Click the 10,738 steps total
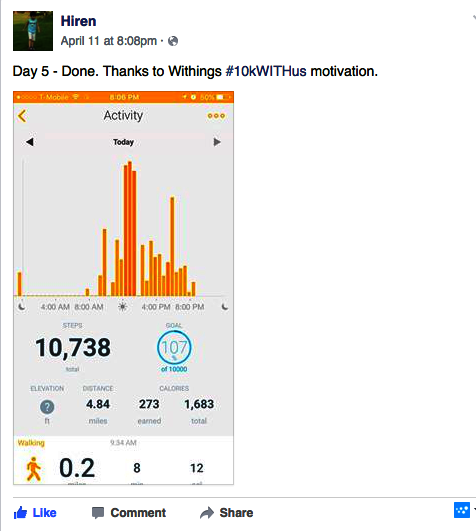 tap(73, 348)
